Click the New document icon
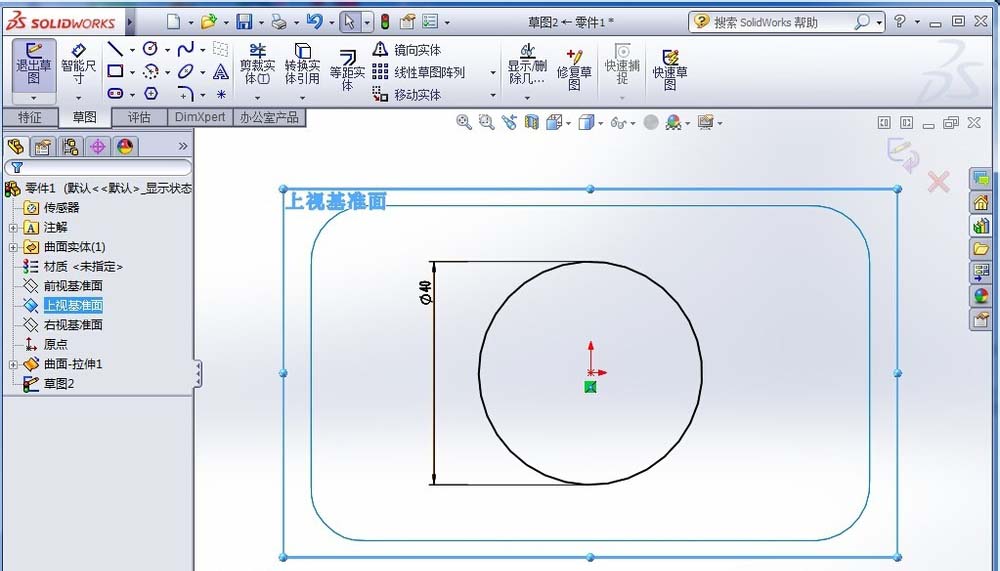 coord(173,22)
